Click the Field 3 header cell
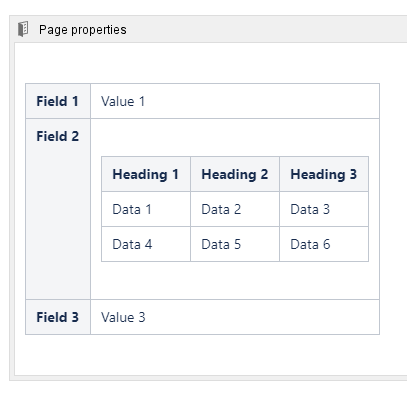 click(58, 317)
